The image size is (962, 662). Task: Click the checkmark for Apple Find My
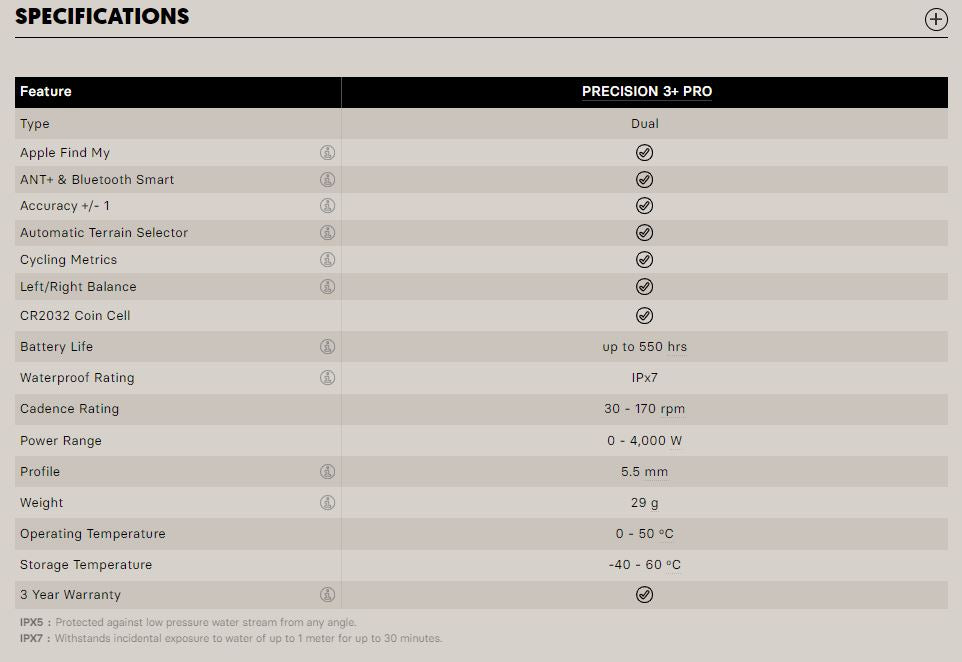pos(645,152)
